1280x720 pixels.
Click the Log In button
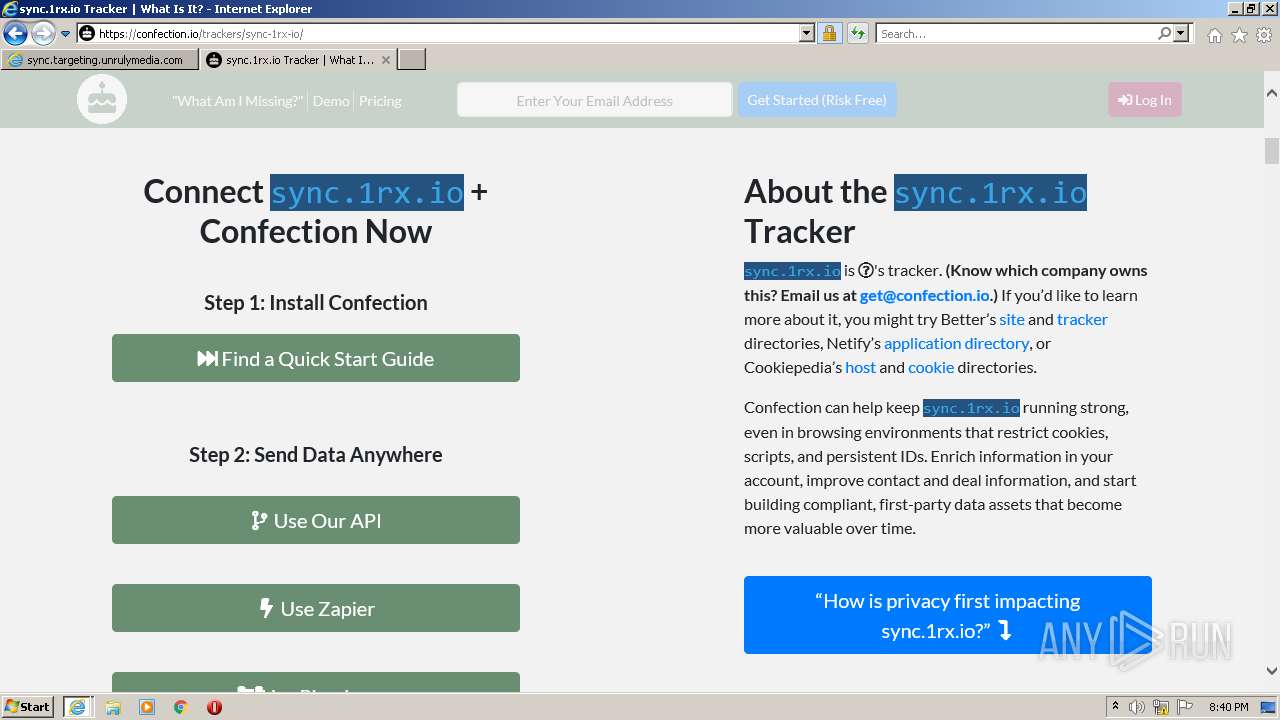coord(1145,100)
